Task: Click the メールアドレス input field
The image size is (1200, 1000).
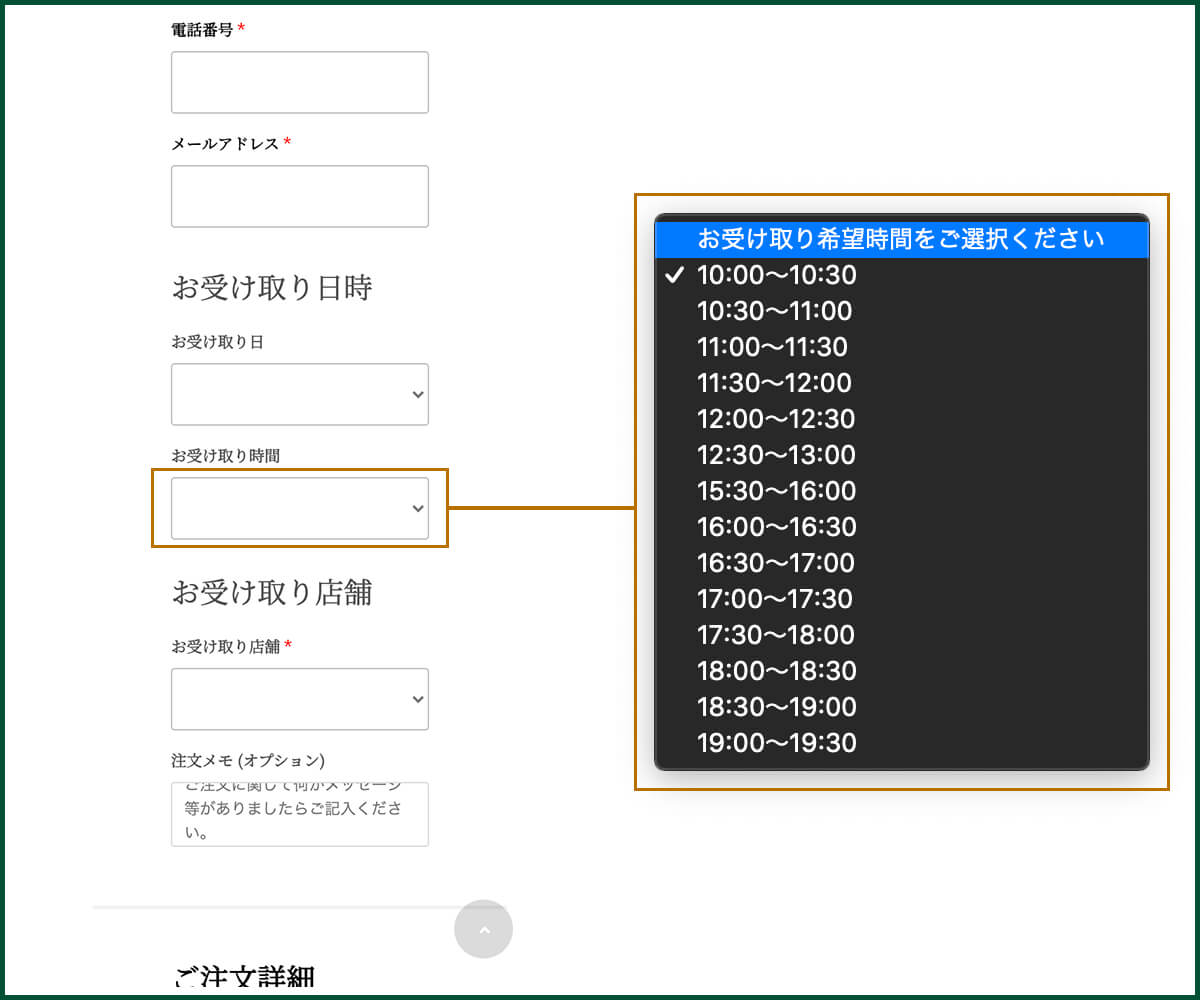Action: [300, 196]
